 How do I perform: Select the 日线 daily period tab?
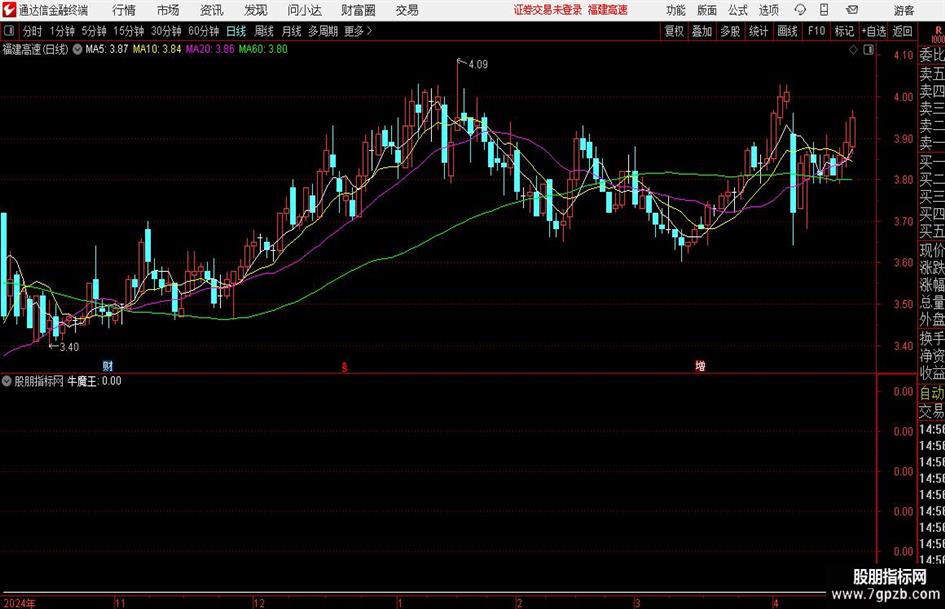coord(236,31)
